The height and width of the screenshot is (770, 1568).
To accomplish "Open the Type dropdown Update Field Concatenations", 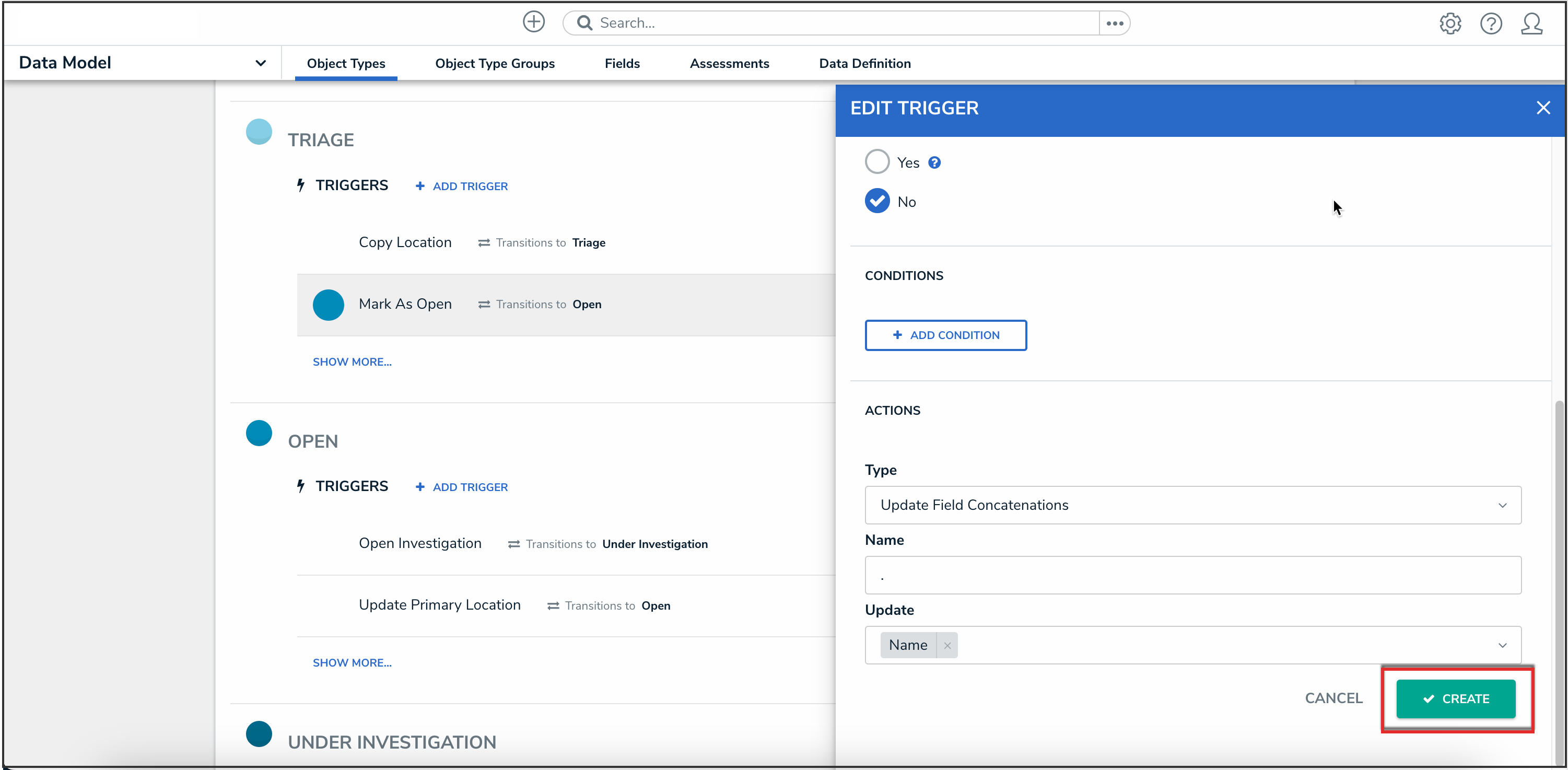I will point(1192,505).
